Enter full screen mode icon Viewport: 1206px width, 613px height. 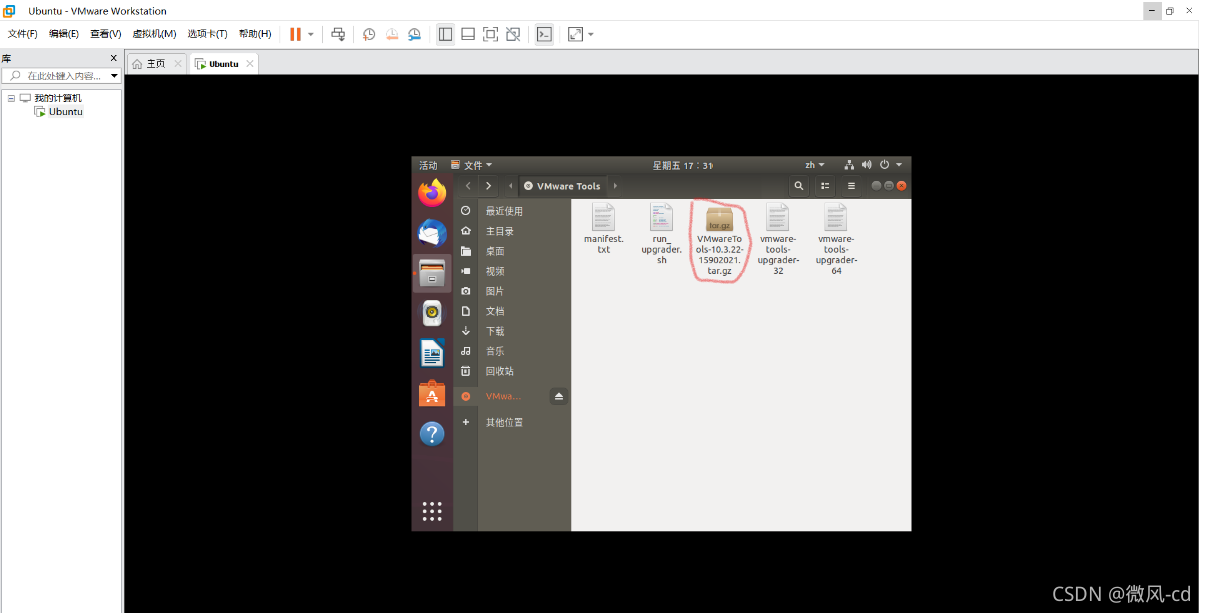click(x=490, y=34)
